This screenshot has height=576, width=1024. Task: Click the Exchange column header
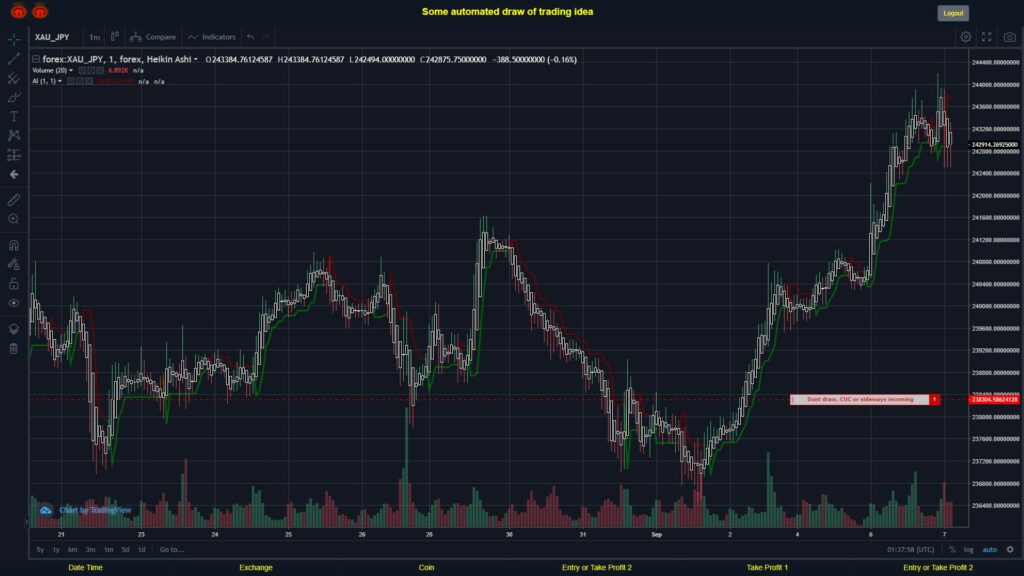coord(256,568)
